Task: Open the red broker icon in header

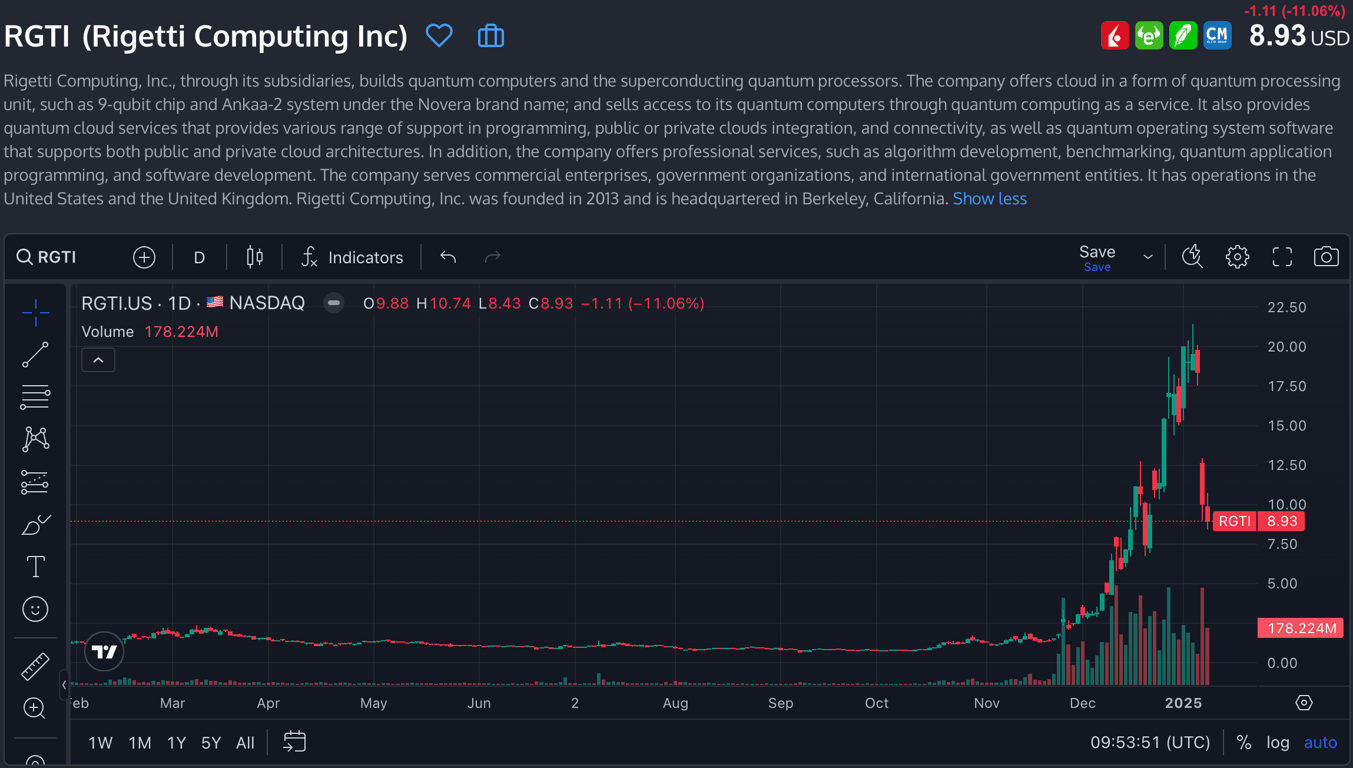Action: [1115, 36]
